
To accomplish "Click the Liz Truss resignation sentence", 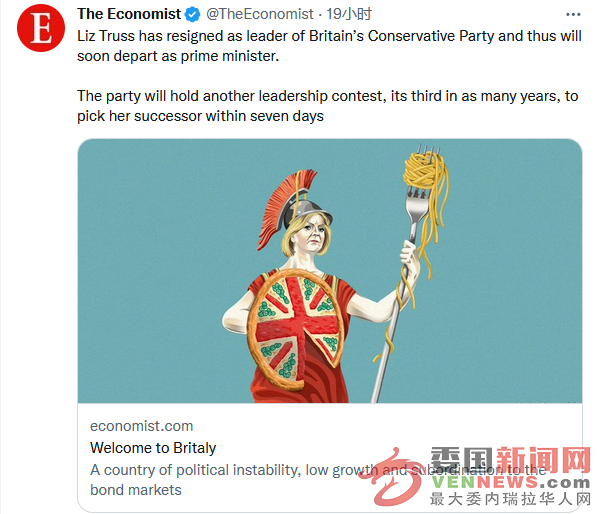I will click(x=329, y=46).
